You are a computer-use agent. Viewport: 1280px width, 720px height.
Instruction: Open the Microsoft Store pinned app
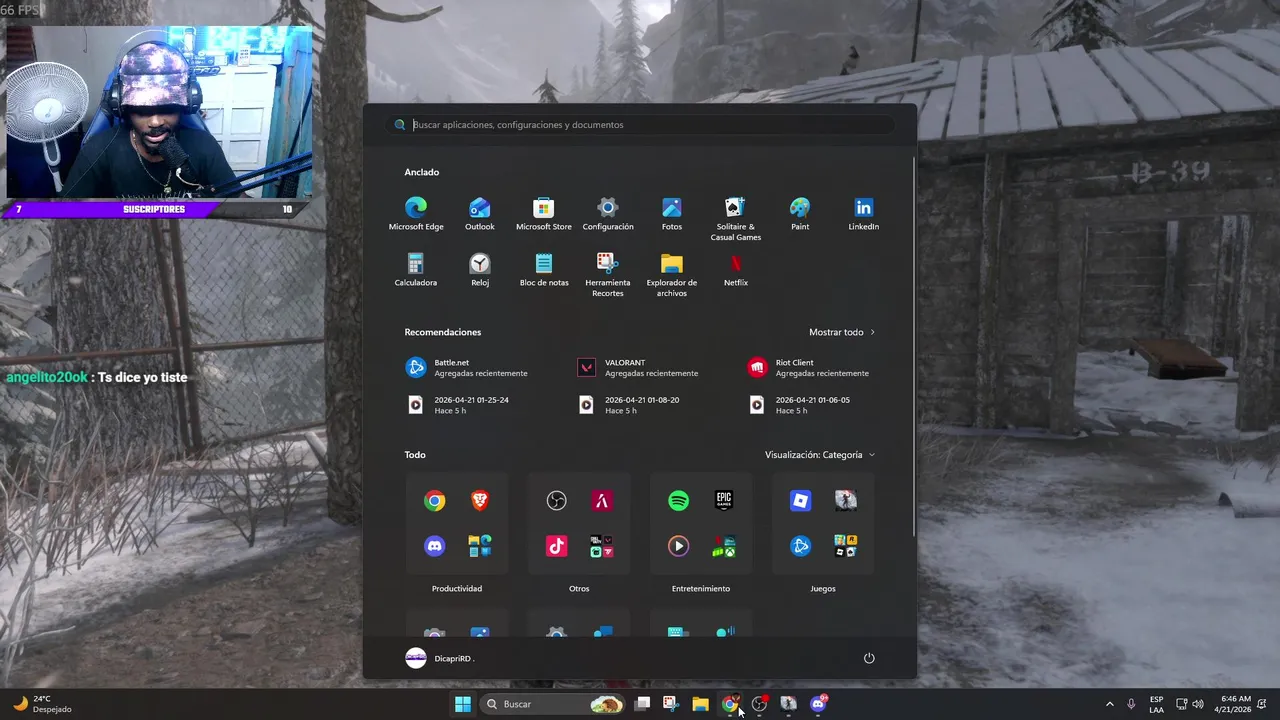pyautogui.click(x=544, y=214)
